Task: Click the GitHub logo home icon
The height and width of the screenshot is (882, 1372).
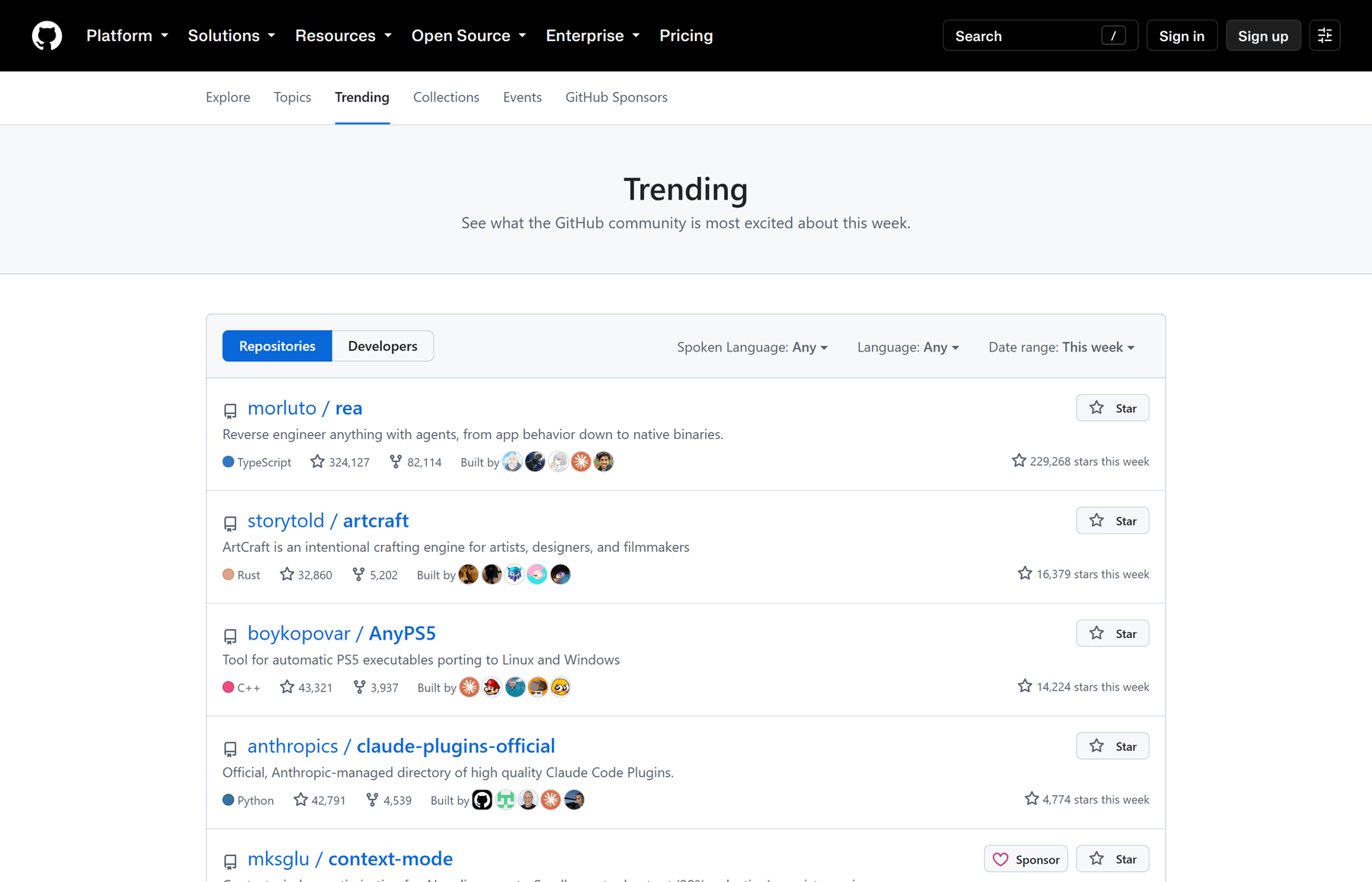Action: pyautogui.click(x=47, y=36)
